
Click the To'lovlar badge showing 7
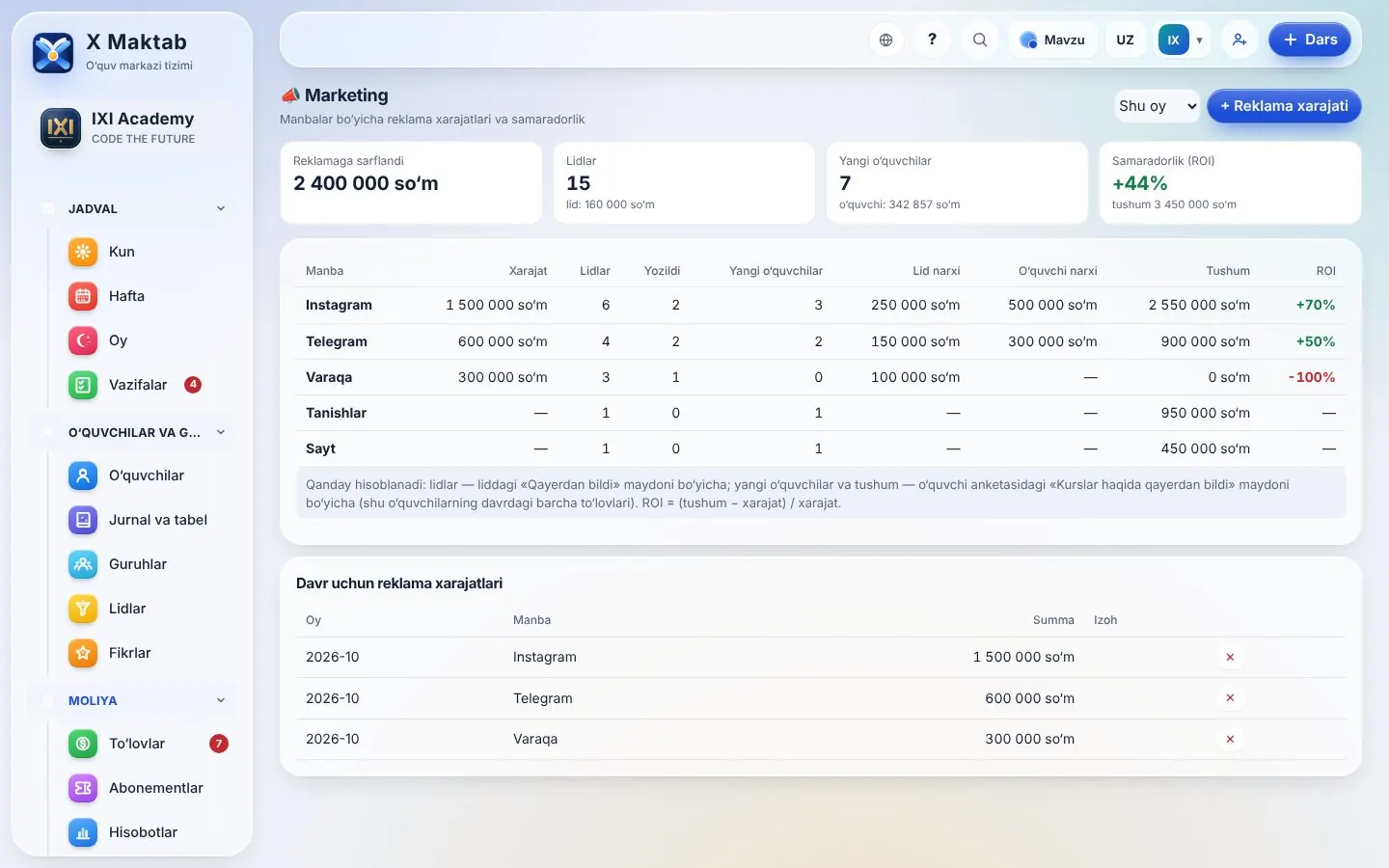(x=219, y=743)
